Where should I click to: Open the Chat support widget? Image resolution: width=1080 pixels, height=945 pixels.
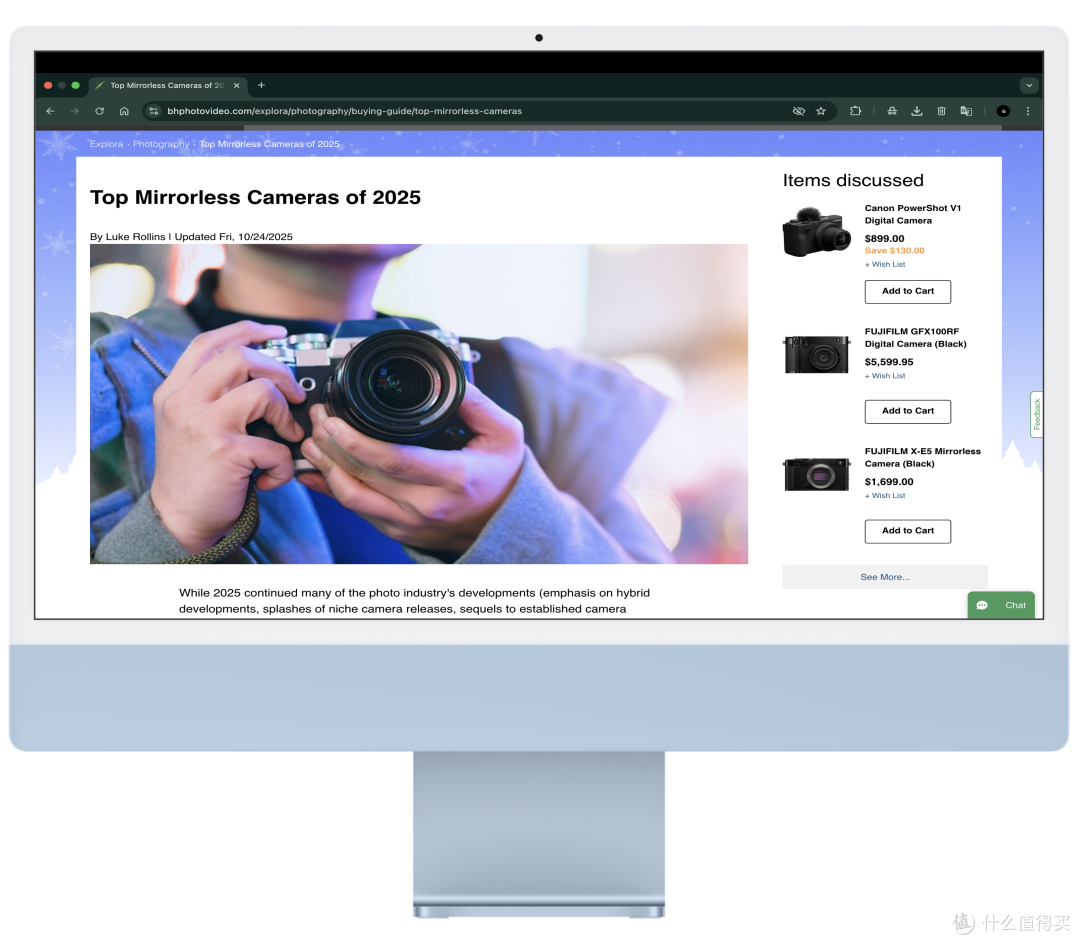(x=1001, y=605)
